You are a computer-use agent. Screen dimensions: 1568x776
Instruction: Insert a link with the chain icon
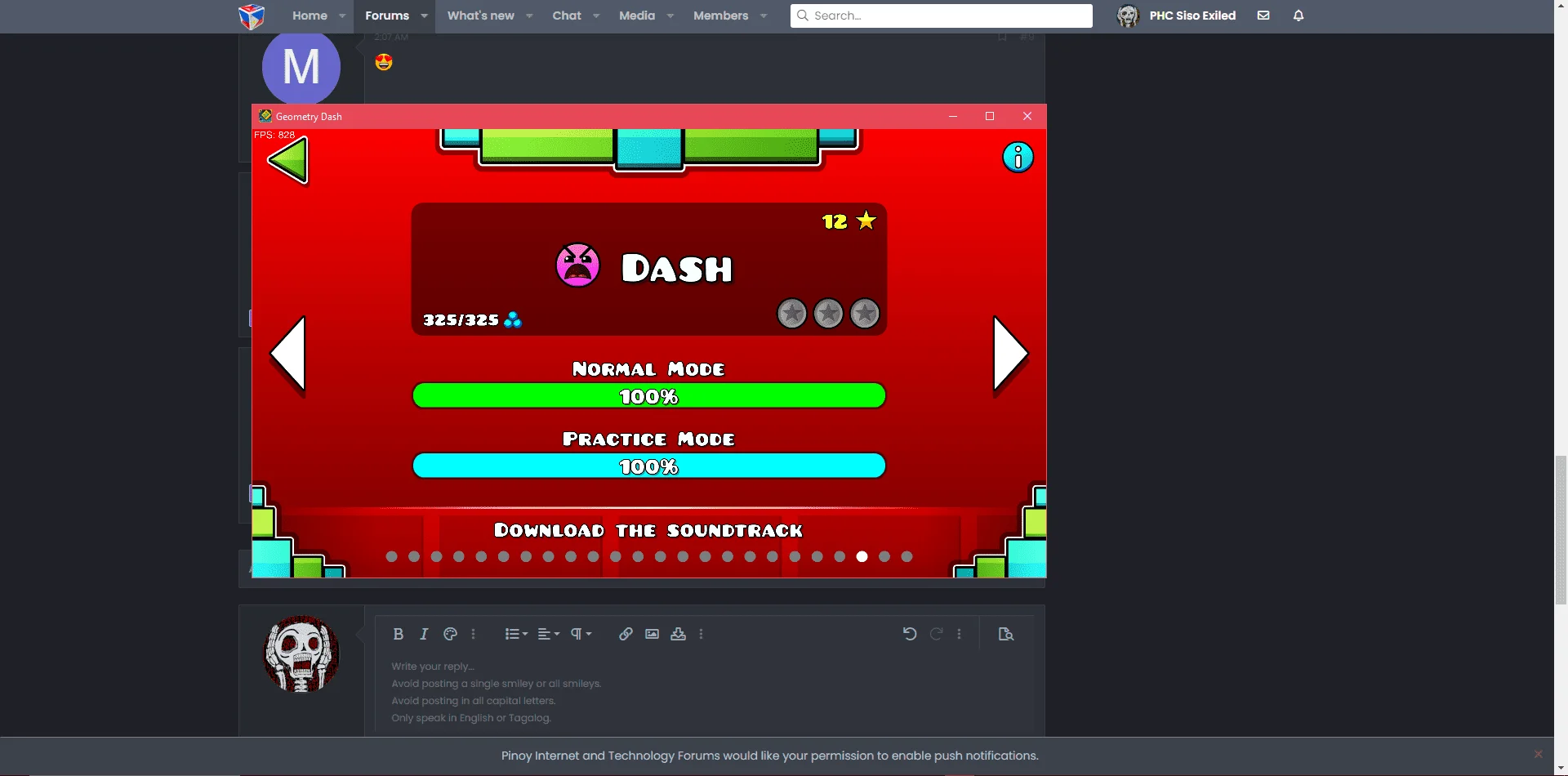[626, 634]
